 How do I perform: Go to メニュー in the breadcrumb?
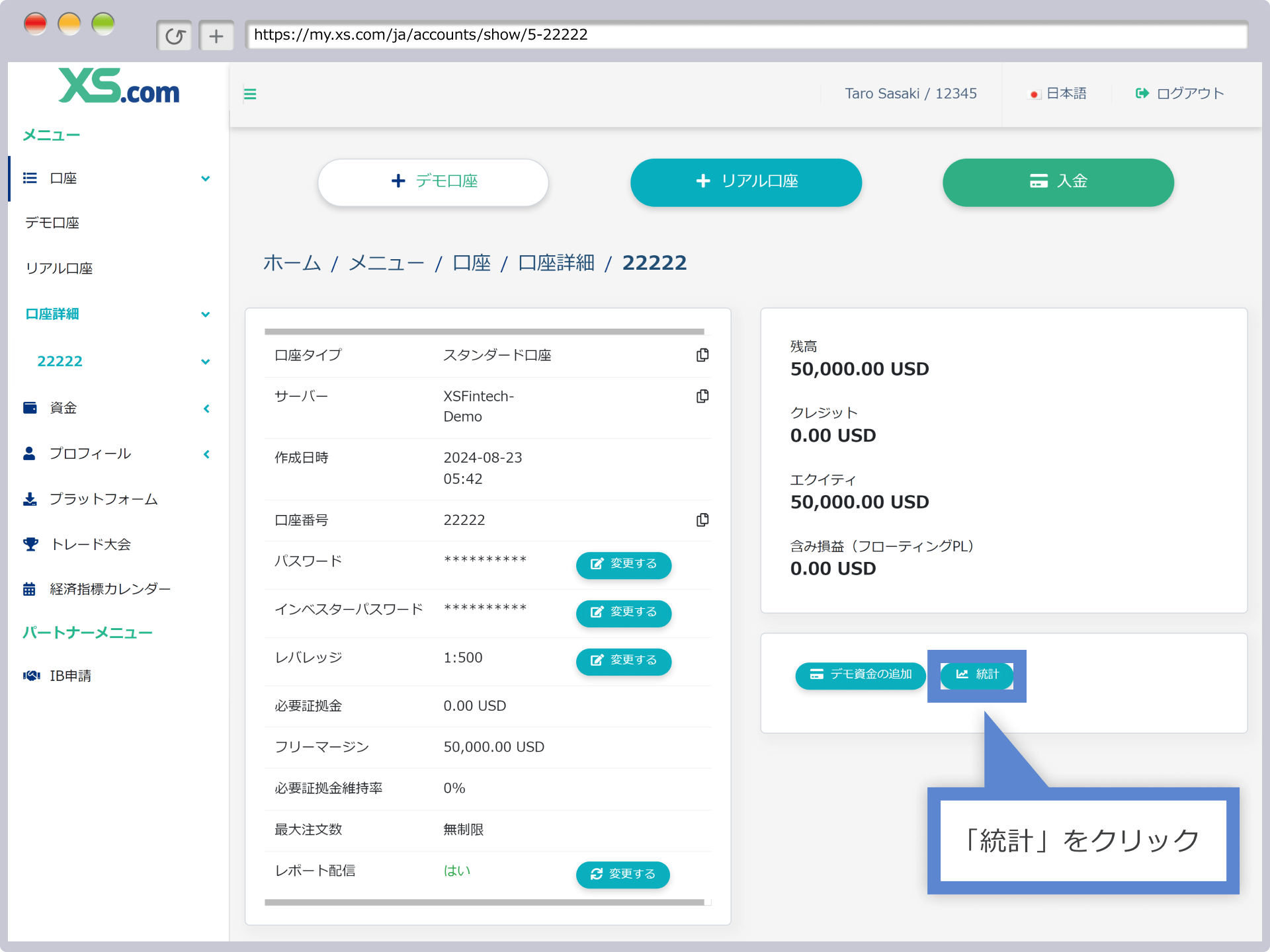[386, 263]
